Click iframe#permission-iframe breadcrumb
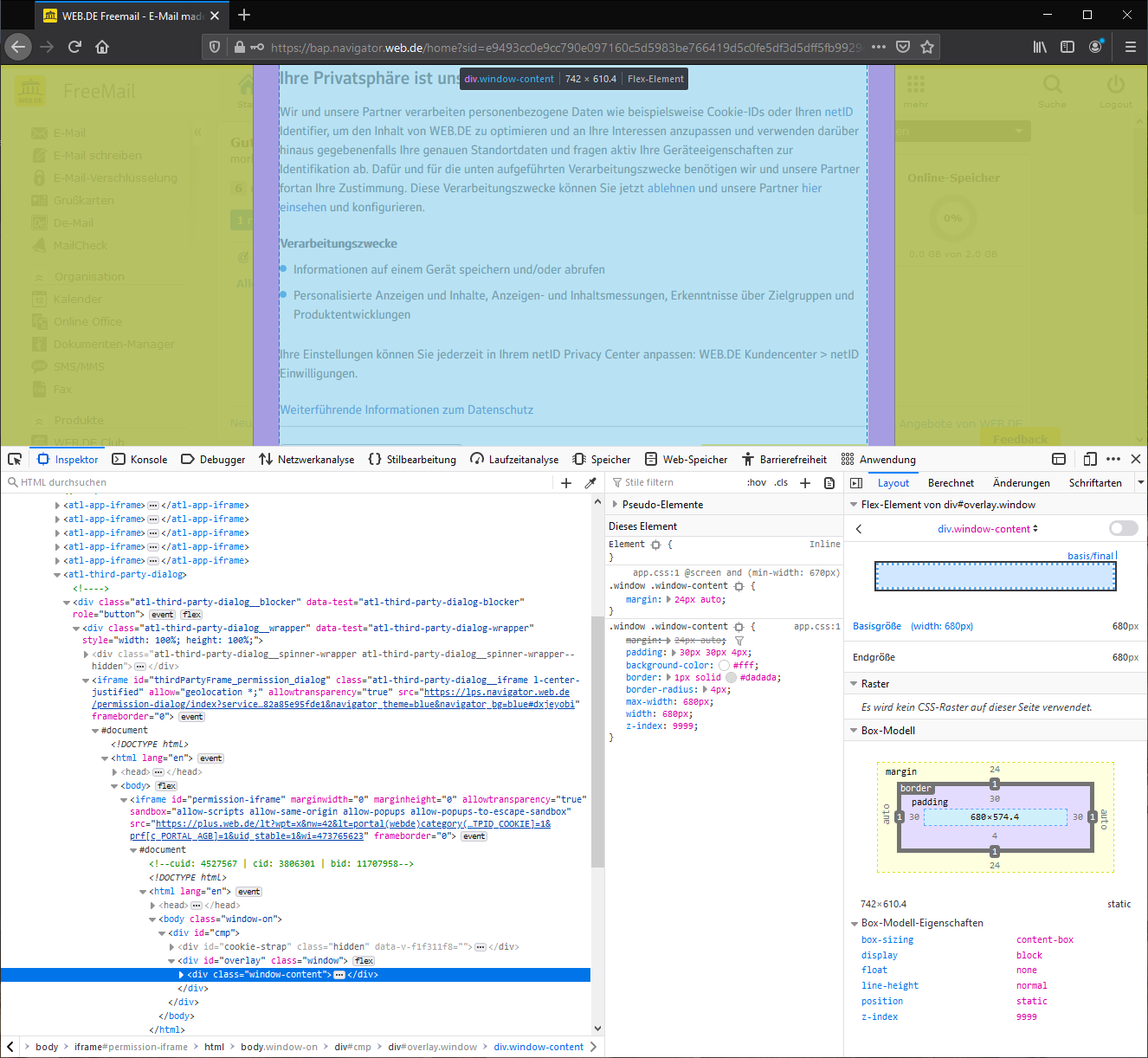Viewport: 1148px width, 1058px height. point(131,1047)
